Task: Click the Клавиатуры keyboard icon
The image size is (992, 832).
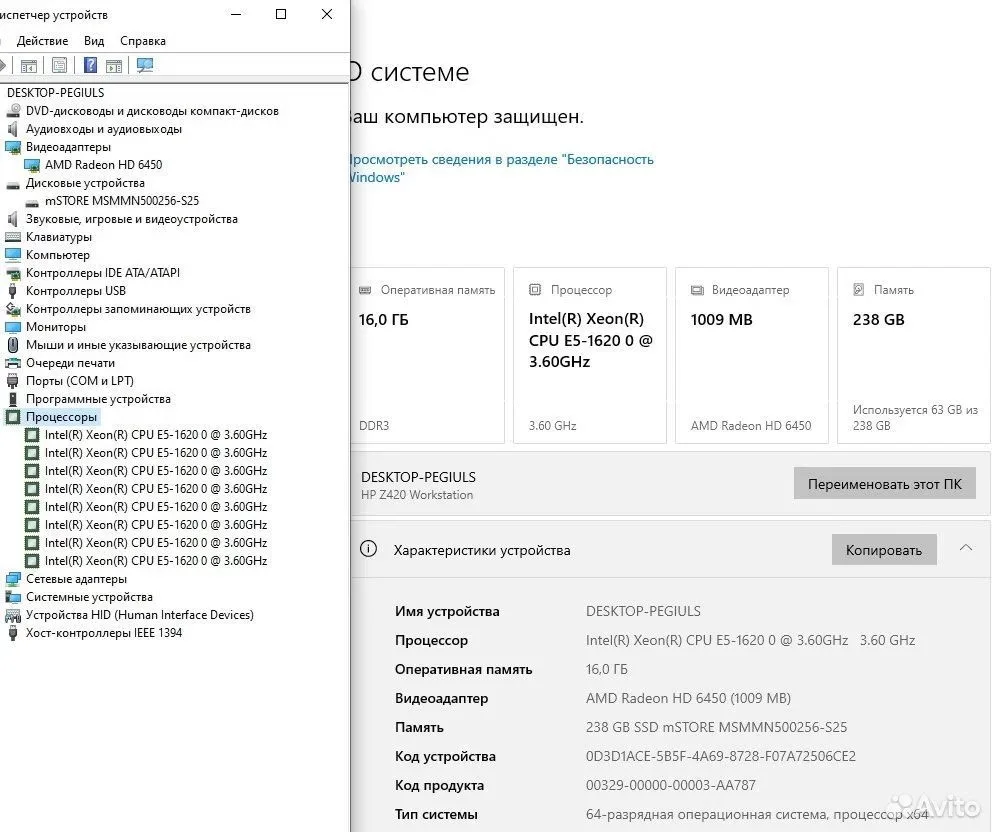Action: [x=13, y=237]
